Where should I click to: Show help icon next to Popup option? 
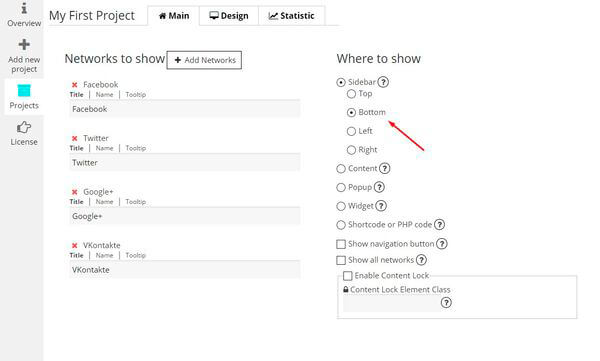(x=379, y=187)
